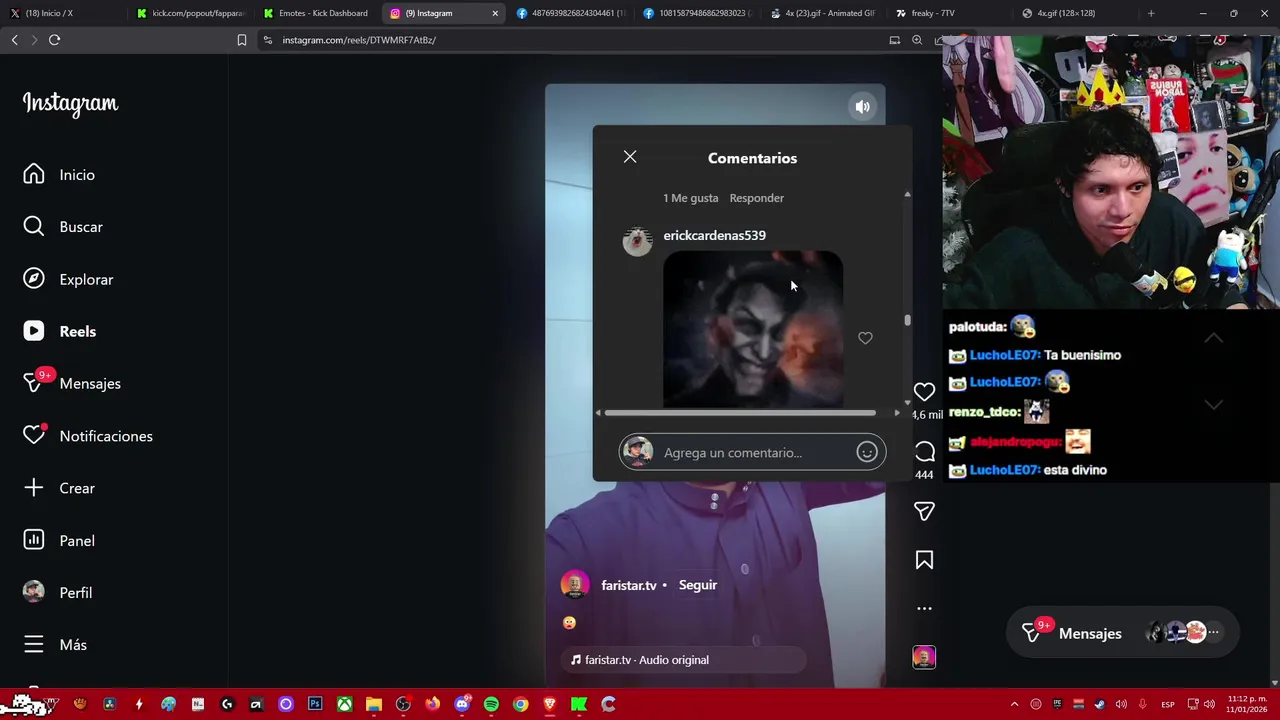
Task: Open OBS Studio from taskbar
Action: [403, 704]
